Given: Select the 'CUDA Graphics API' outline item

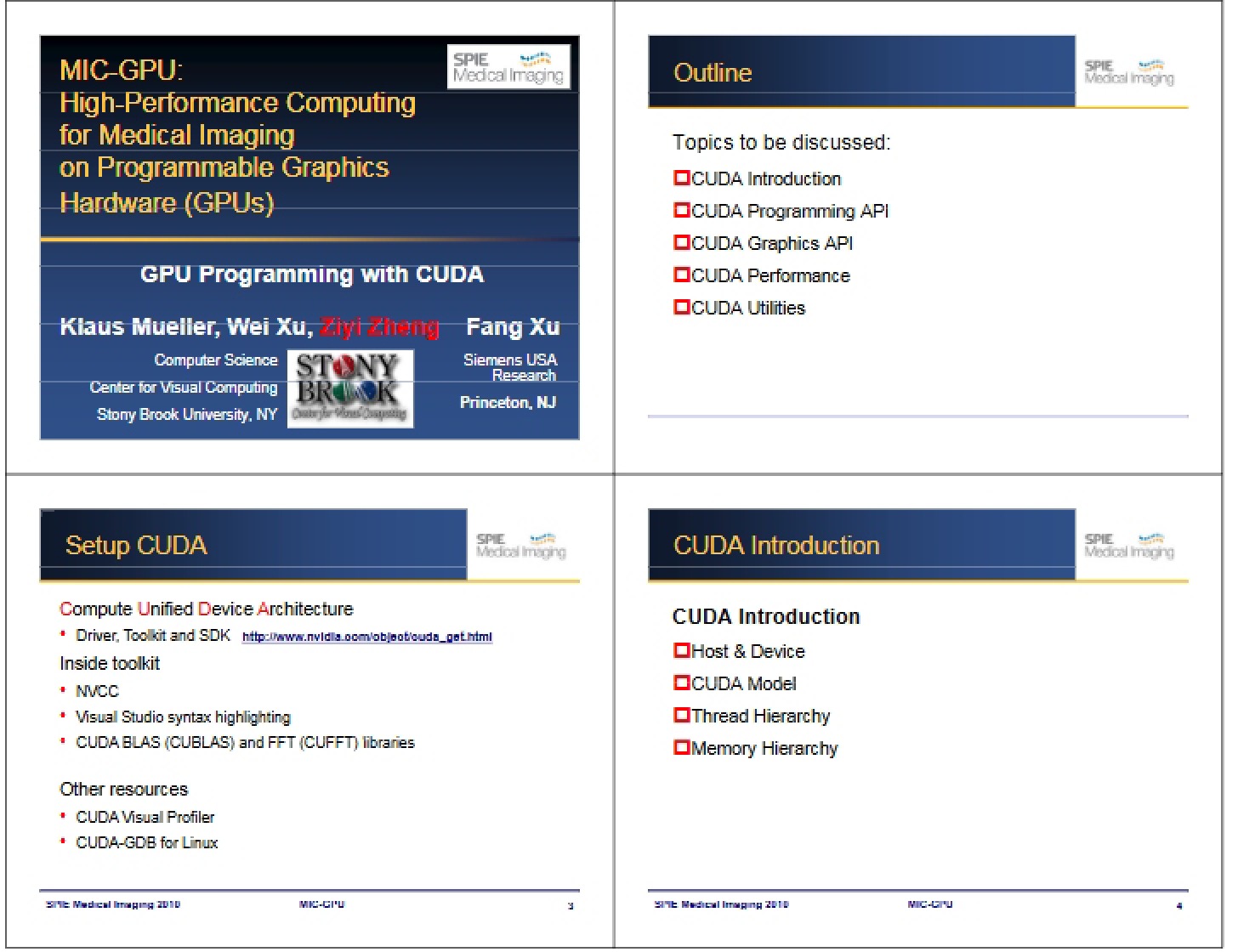Looking at the screenshot, I should click(x=772, y=243).
